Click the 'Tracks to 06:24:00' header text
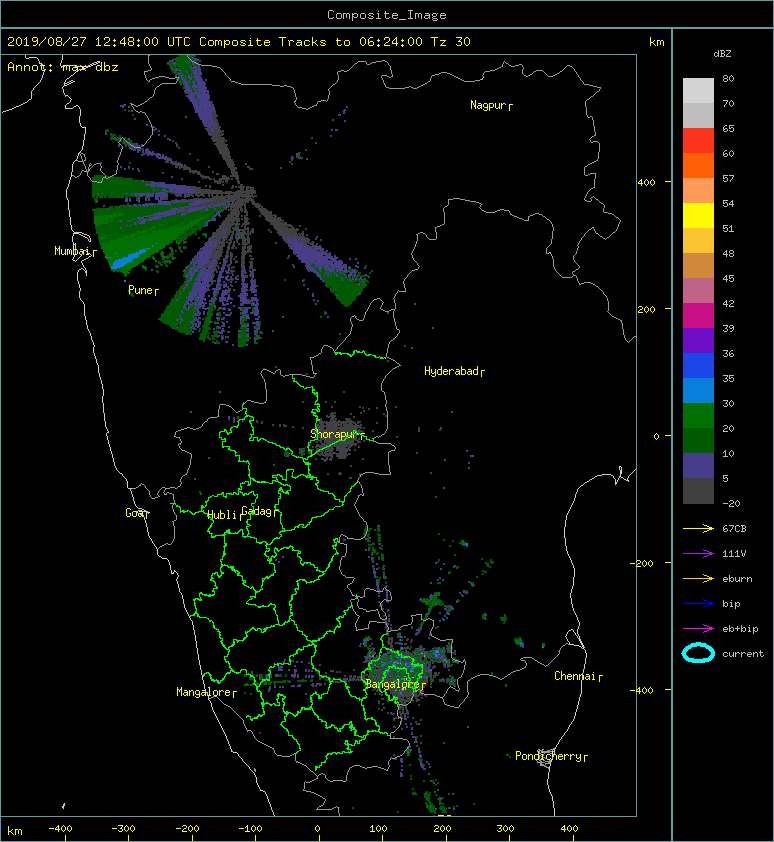Screen dimensions: 774x842 351,42
